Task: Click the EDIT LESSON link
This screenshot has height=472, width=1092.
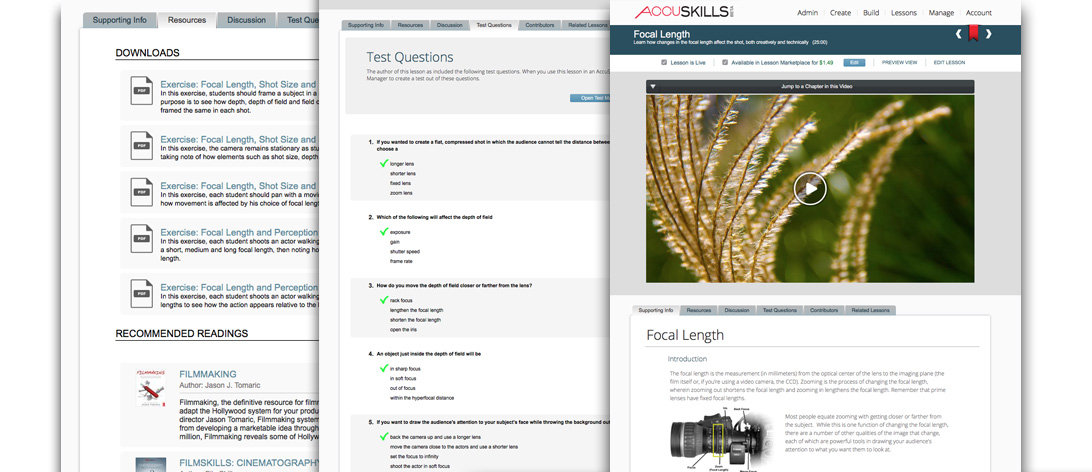Action: [x=949, y=62]
